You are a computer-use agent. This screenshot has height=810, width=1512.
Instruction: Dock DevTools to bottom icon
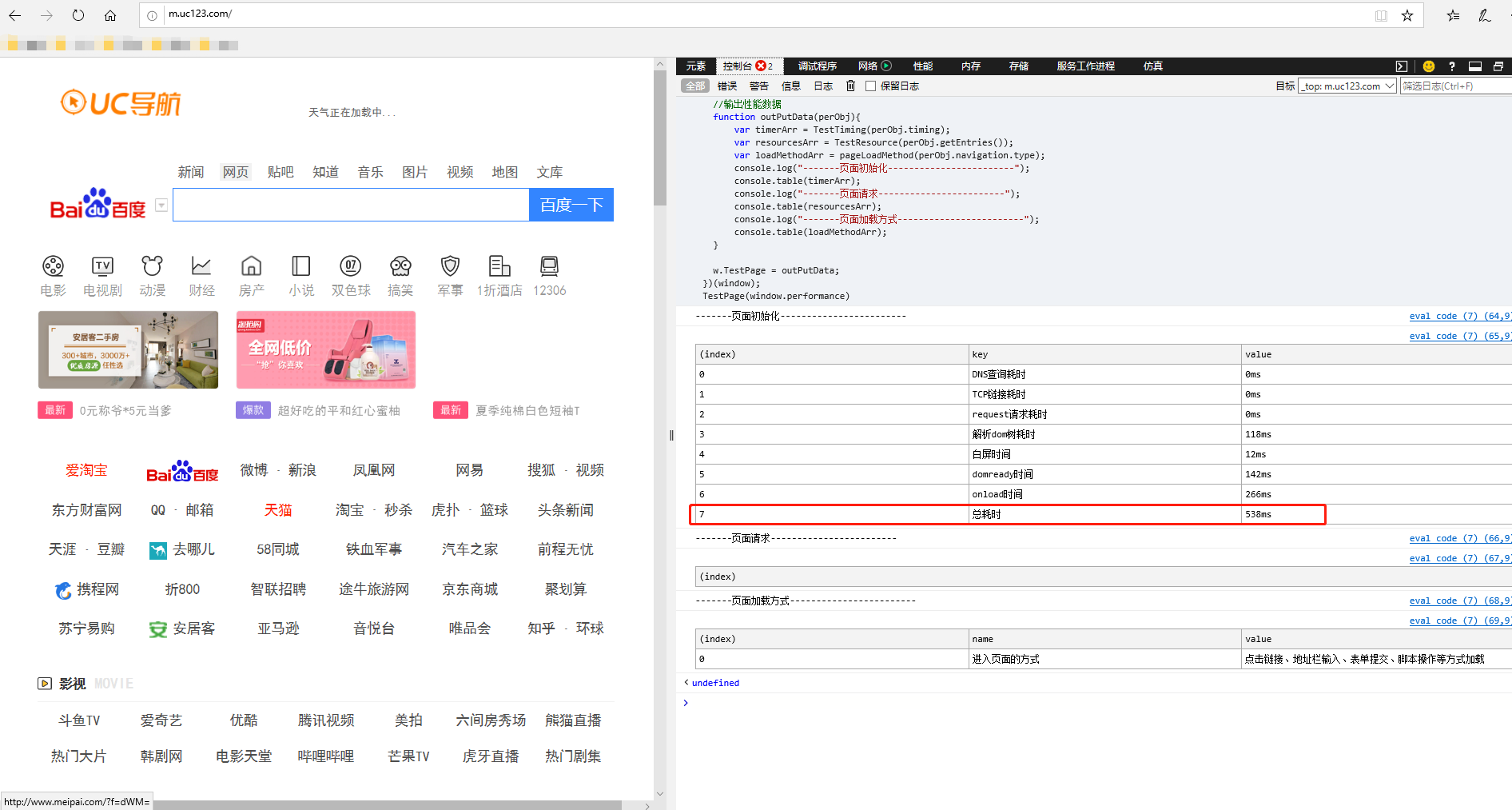point(1475,66)
